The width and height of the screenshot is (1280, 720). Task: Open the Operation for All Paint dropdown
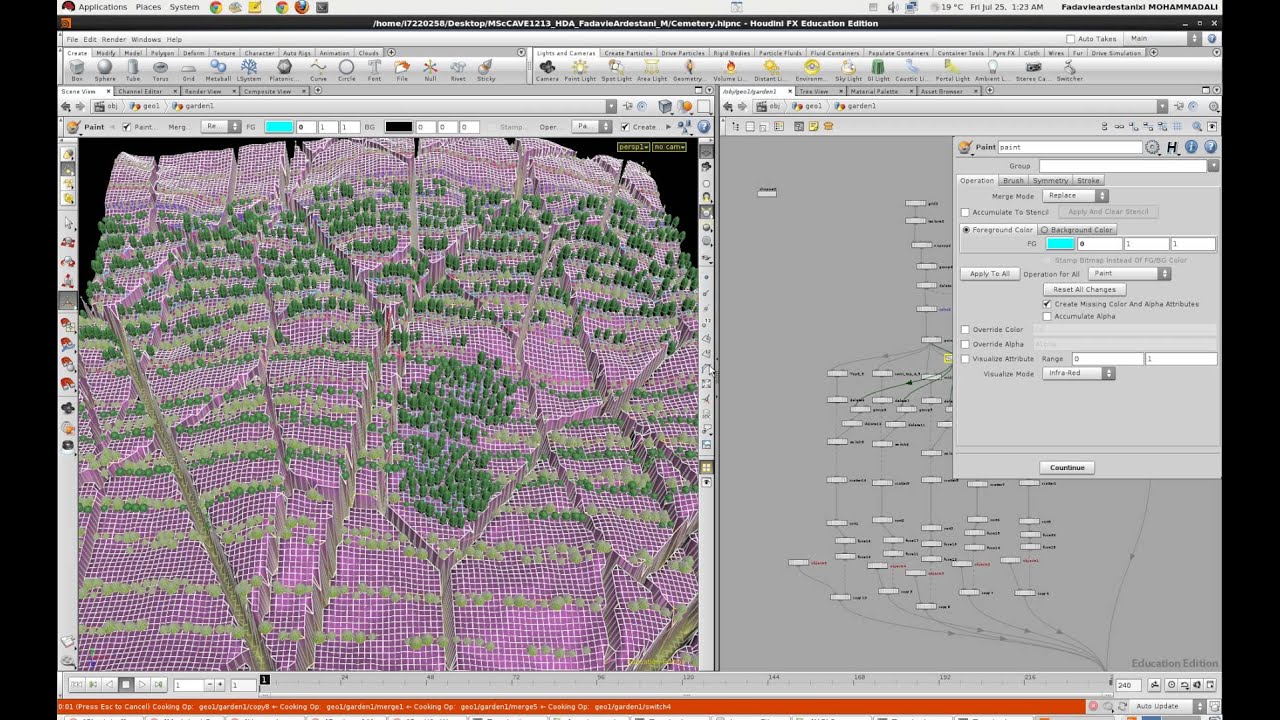(1129, 274)
